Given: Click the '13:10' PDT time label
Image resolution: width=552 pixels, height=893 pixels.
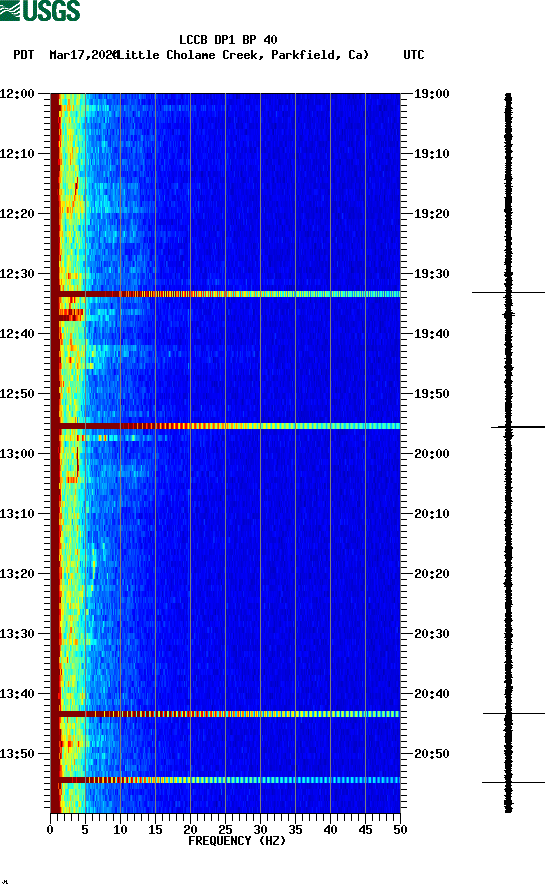Looking at the screenshot, I should click(17, 514).
